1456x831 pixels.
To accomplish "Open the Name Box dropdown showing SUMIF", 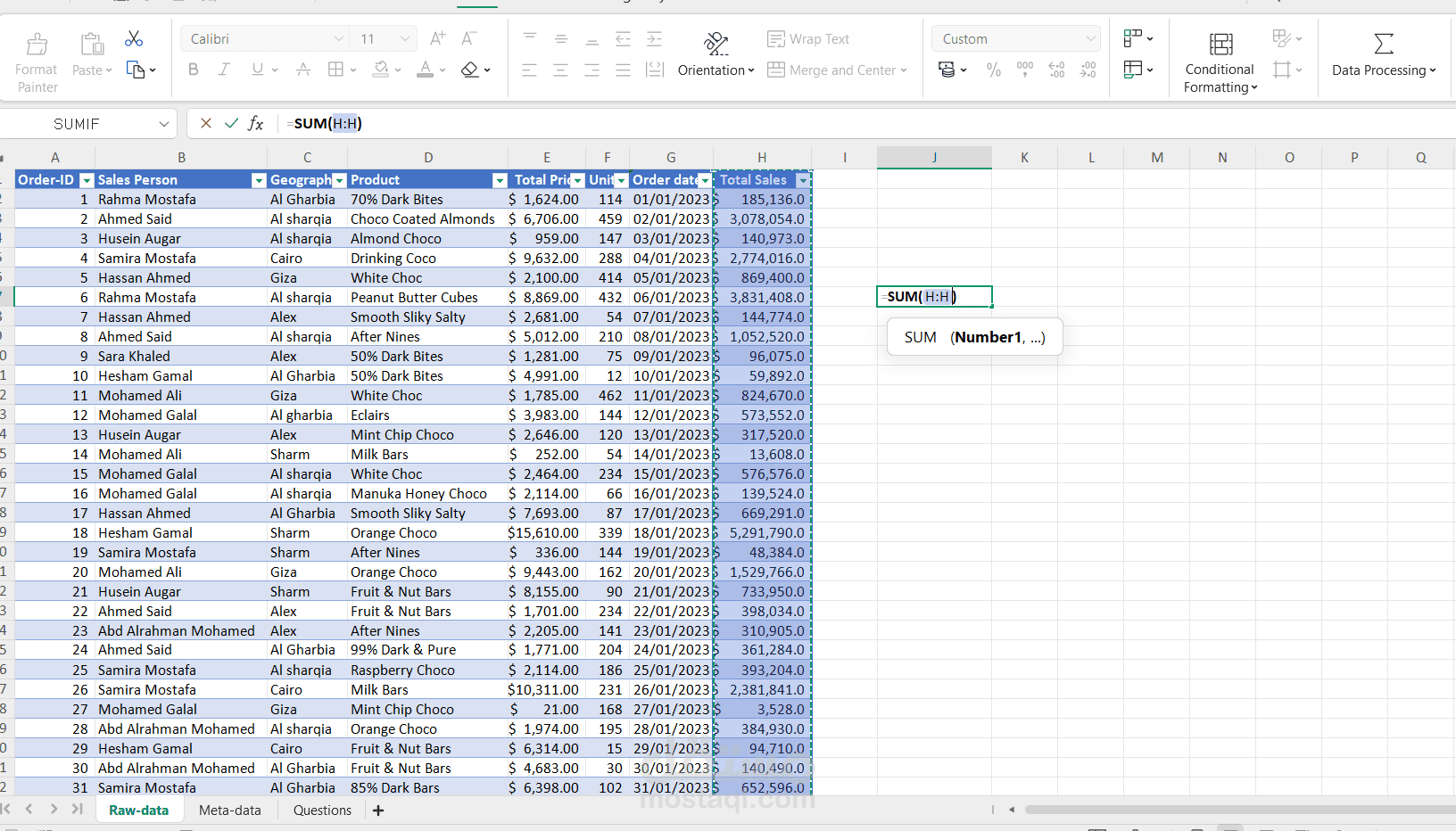I will (164, 124).
